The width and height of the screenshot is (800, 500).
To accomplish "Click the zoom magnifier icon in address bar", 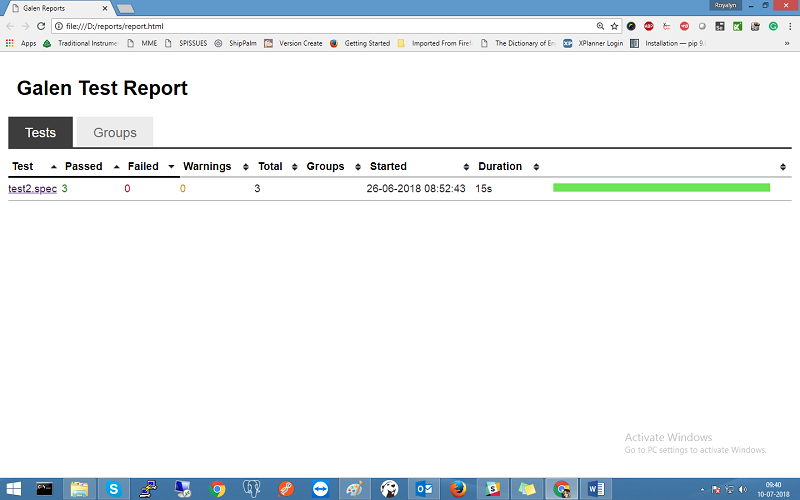I will pyautogui.click(x=600, y=26).
